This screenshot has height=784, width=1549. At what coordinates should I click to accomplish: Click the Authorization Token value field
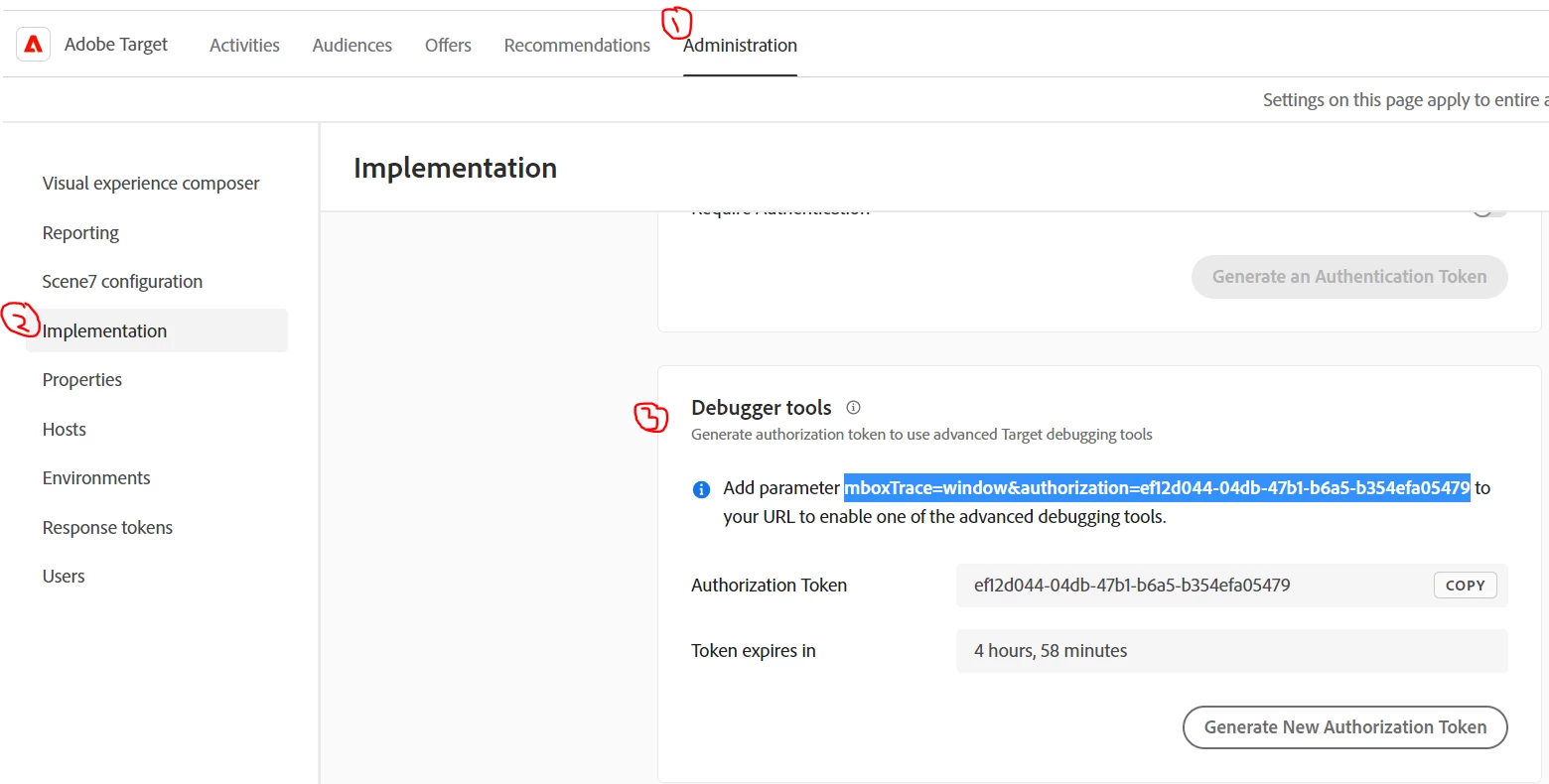(1232, 586)
